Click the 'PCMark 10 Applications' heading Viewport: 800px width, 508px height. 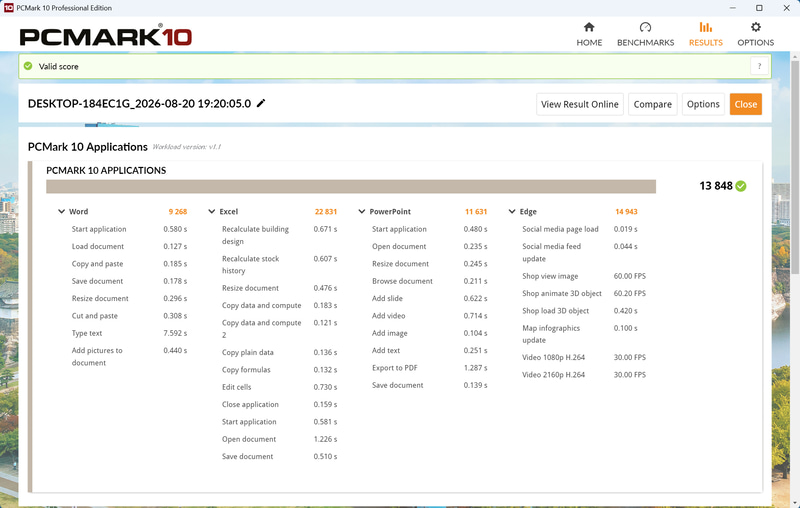(88, 147)
